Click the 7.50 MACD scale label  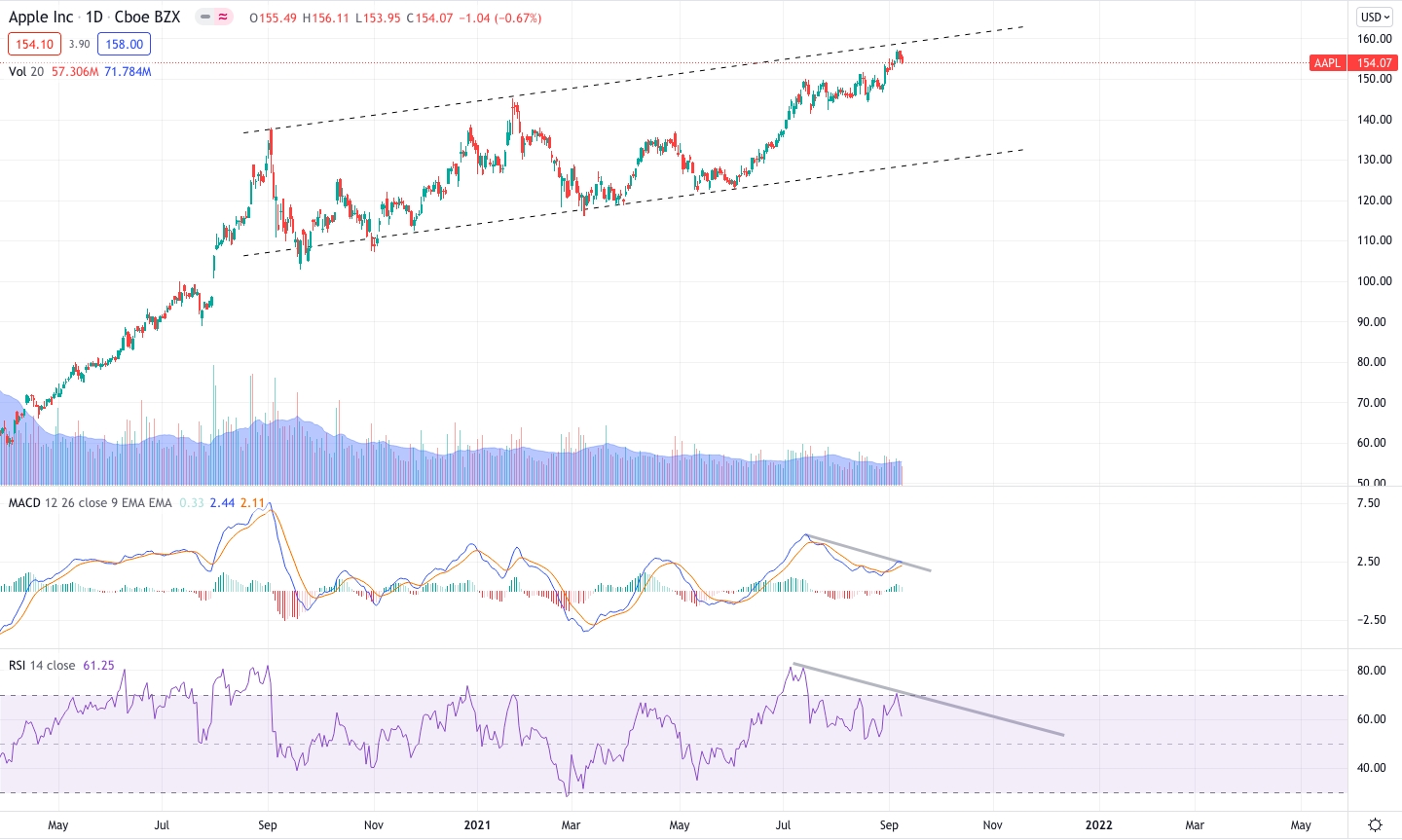(1369, 503)
